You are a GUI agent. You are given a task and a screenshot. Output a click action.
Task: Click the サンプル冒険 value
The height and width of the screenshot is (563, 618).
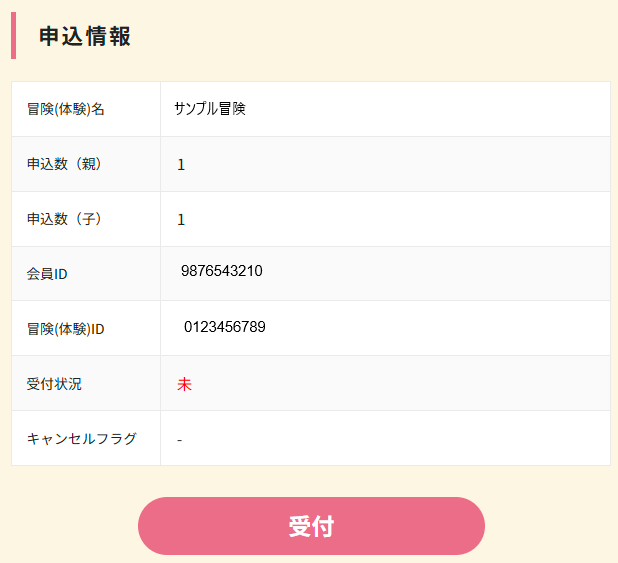tap(210, 109)
